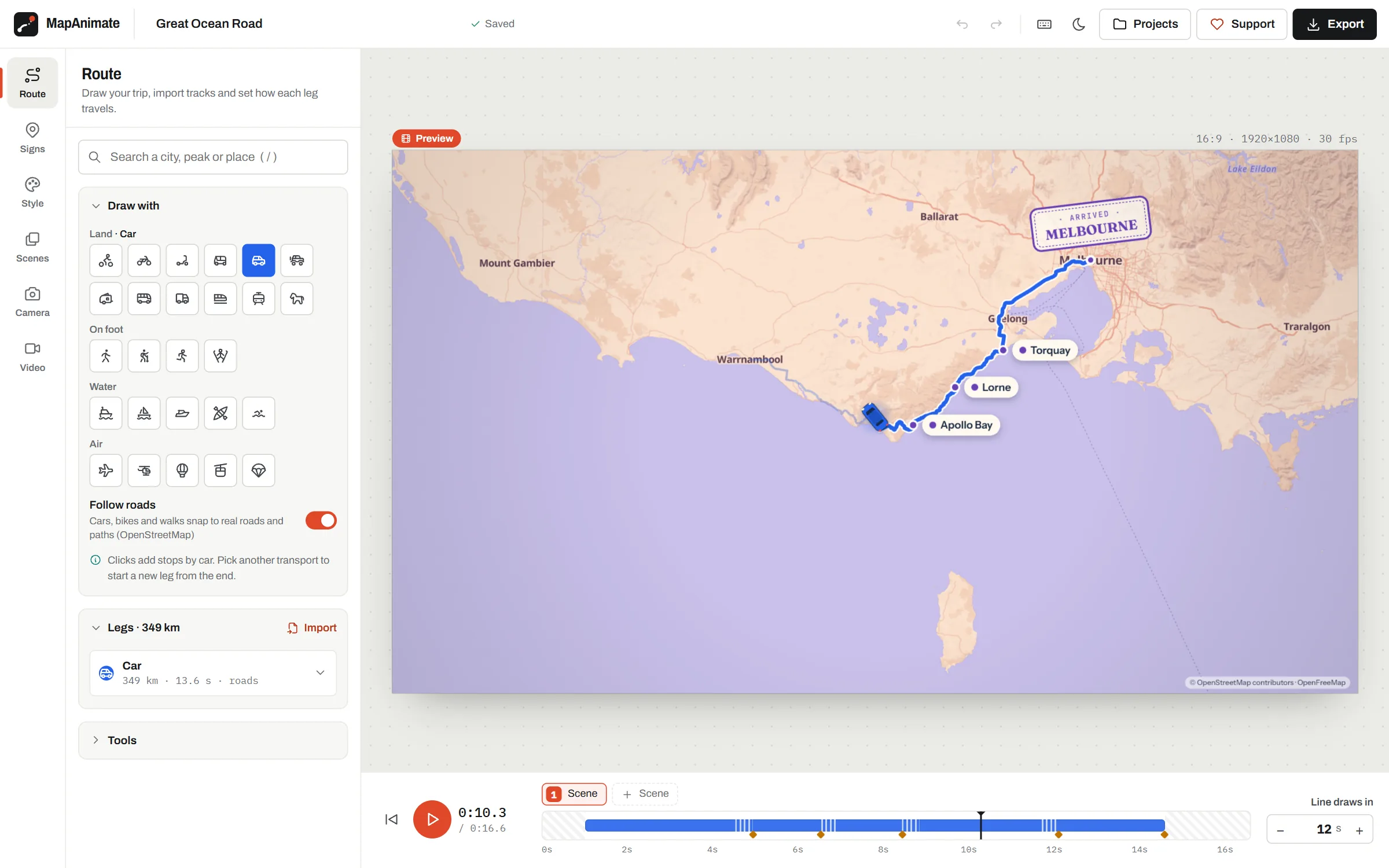Select the delivery truck transport icon
The image size is (1389, 868).
click(182, 299)
